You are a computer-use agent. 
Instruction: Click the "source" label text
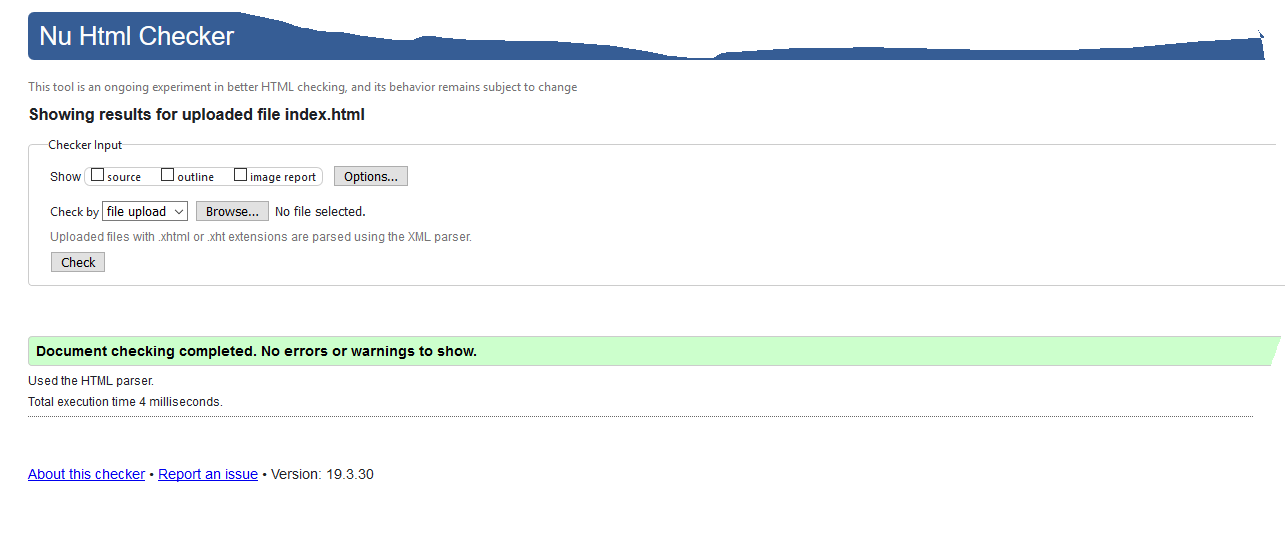tap(124, 177)
